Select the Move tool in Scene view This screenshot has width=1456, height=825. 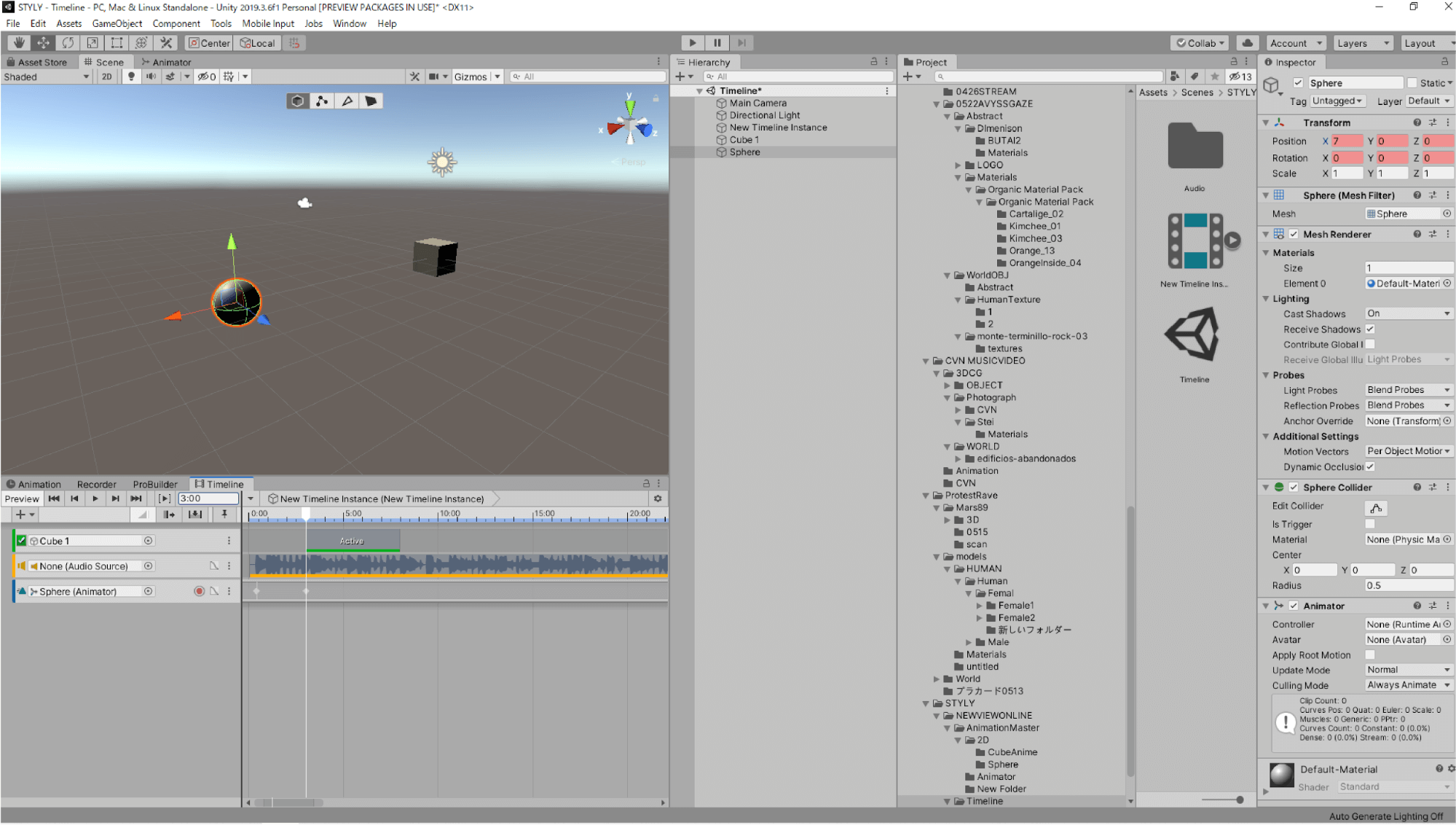pos(42,42)
